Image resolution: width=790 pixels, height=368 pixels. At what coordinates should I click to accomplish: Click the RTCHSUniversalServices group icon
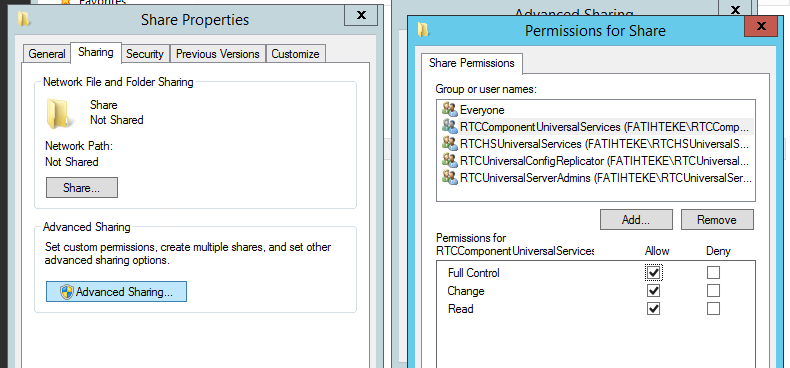pos(449,143)
